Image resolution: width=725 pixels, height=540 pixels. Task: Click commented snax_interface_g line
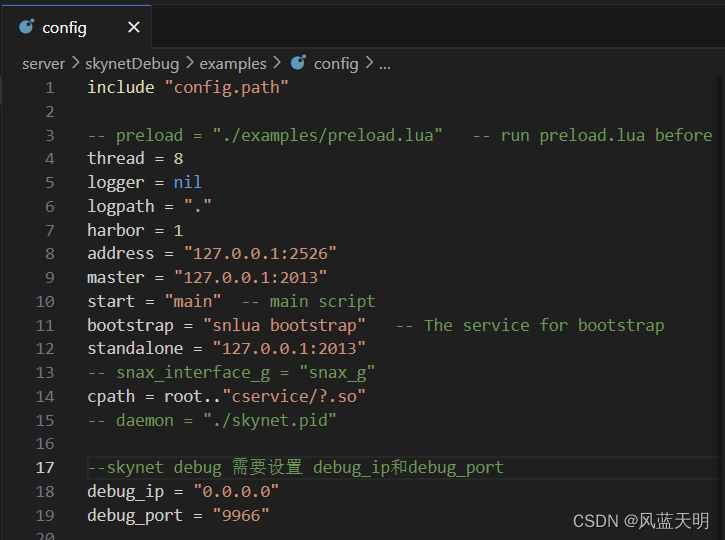pyautogui.click(x=231, y=373)
